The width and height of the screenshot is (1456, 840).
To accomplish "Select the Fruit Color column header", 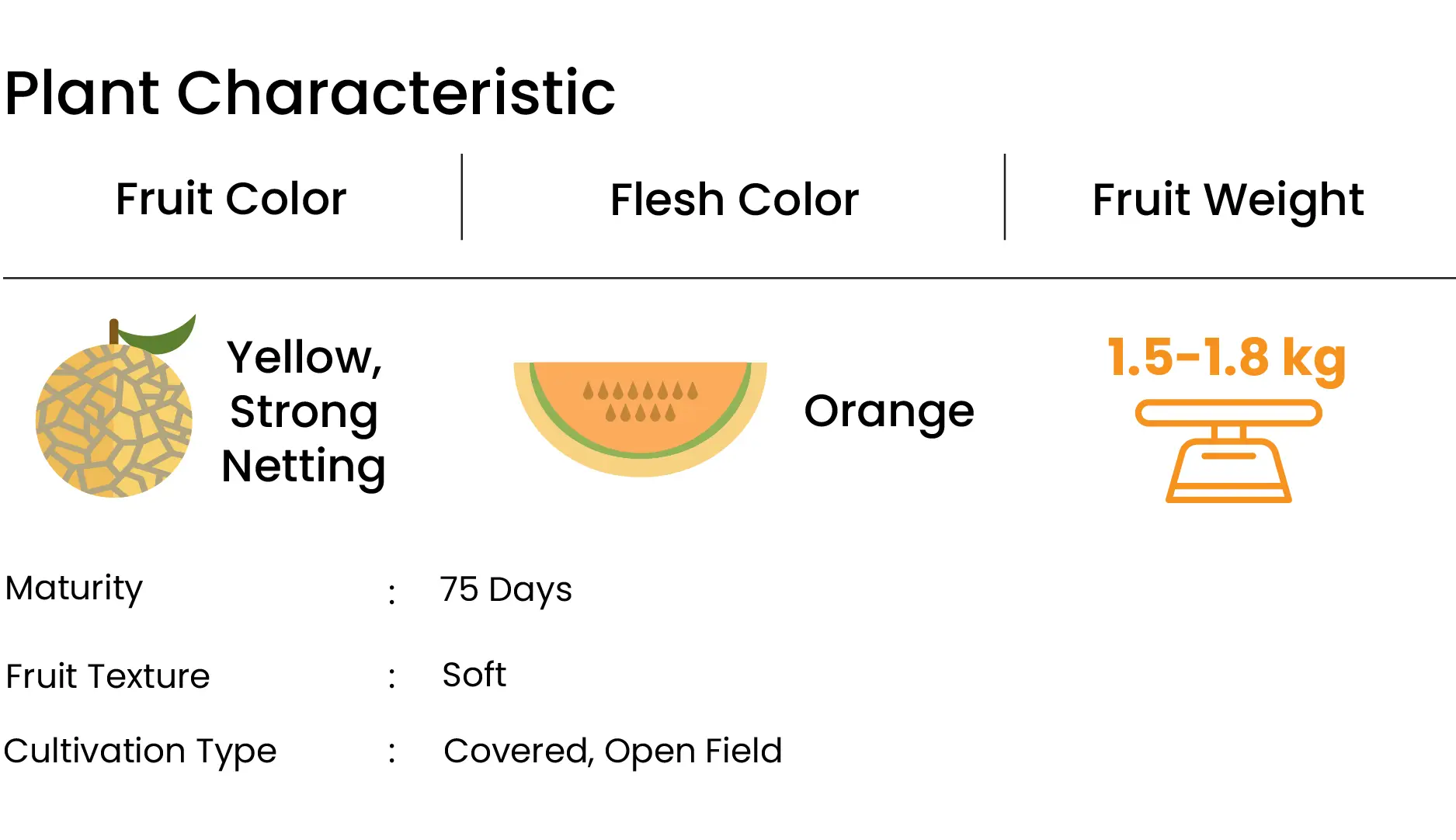I will click(x=231, y=199).
